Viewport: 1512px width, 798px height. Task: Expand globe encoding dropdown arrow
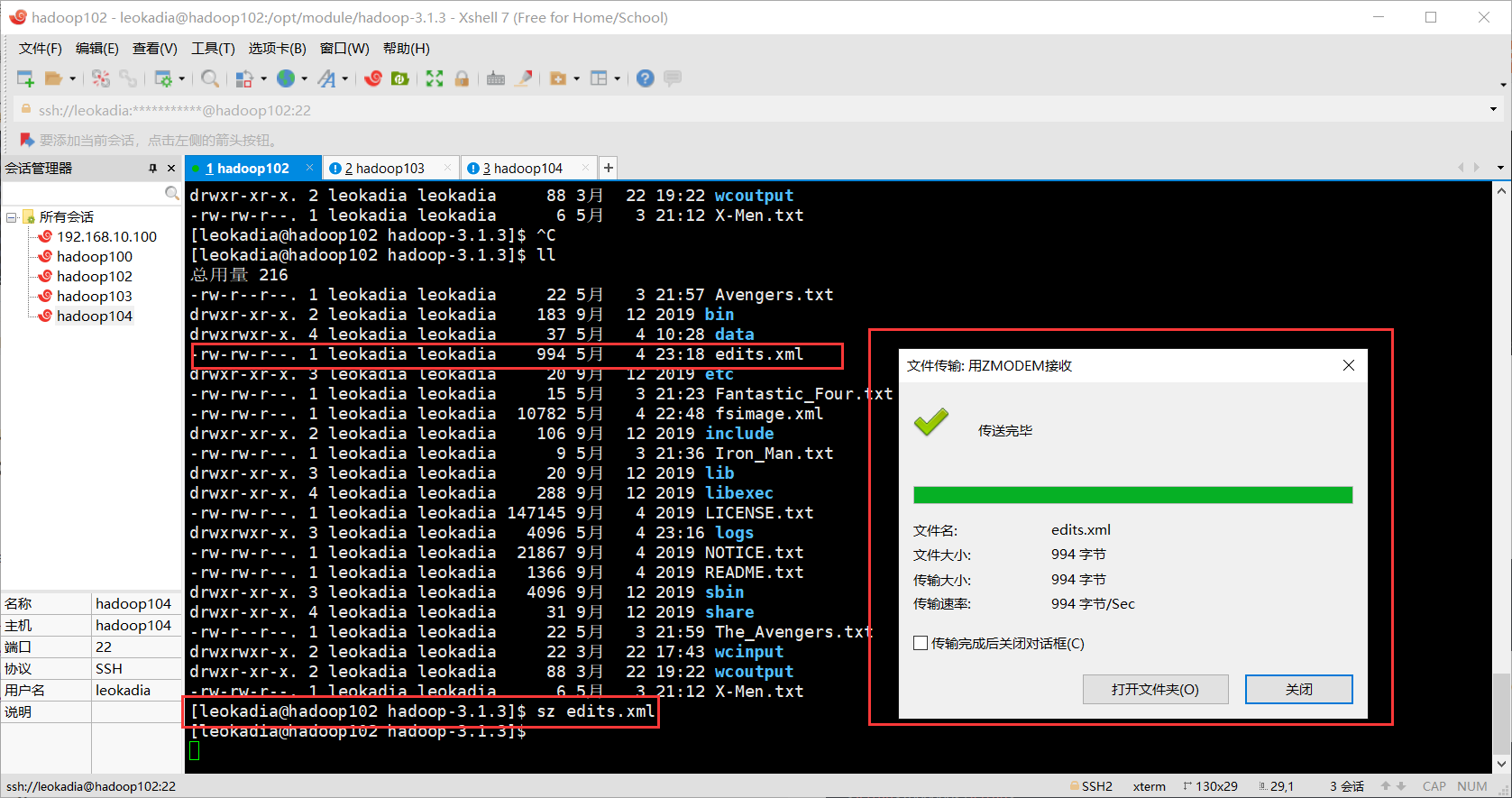[304, 78]
